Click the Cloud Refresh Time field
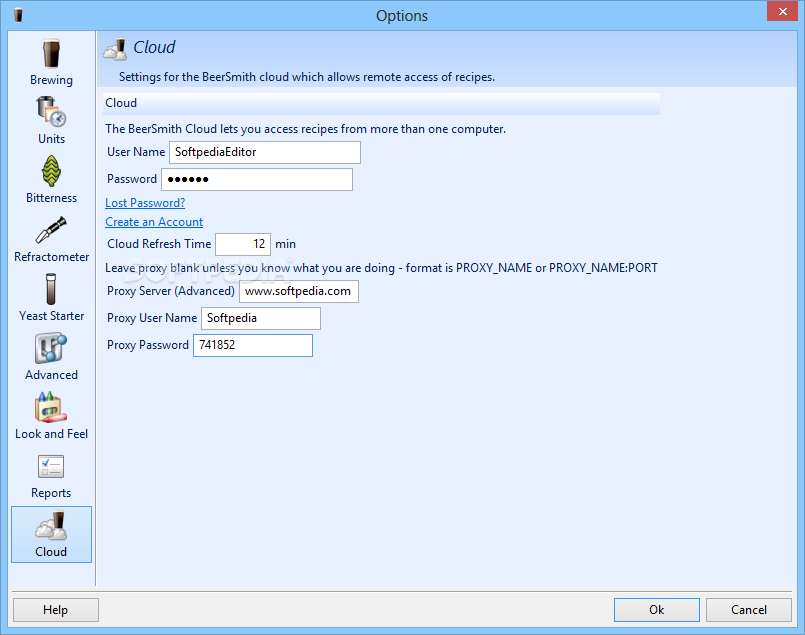 click(243, 244)
